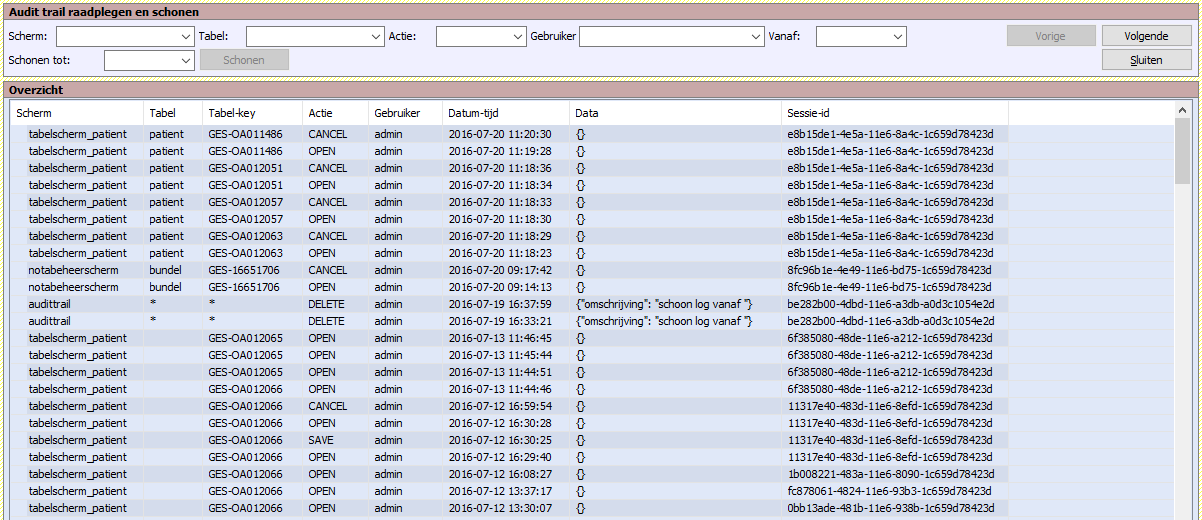Sort by the Datum-tijd column header
Screen dimensions: 1202x520
505,113
